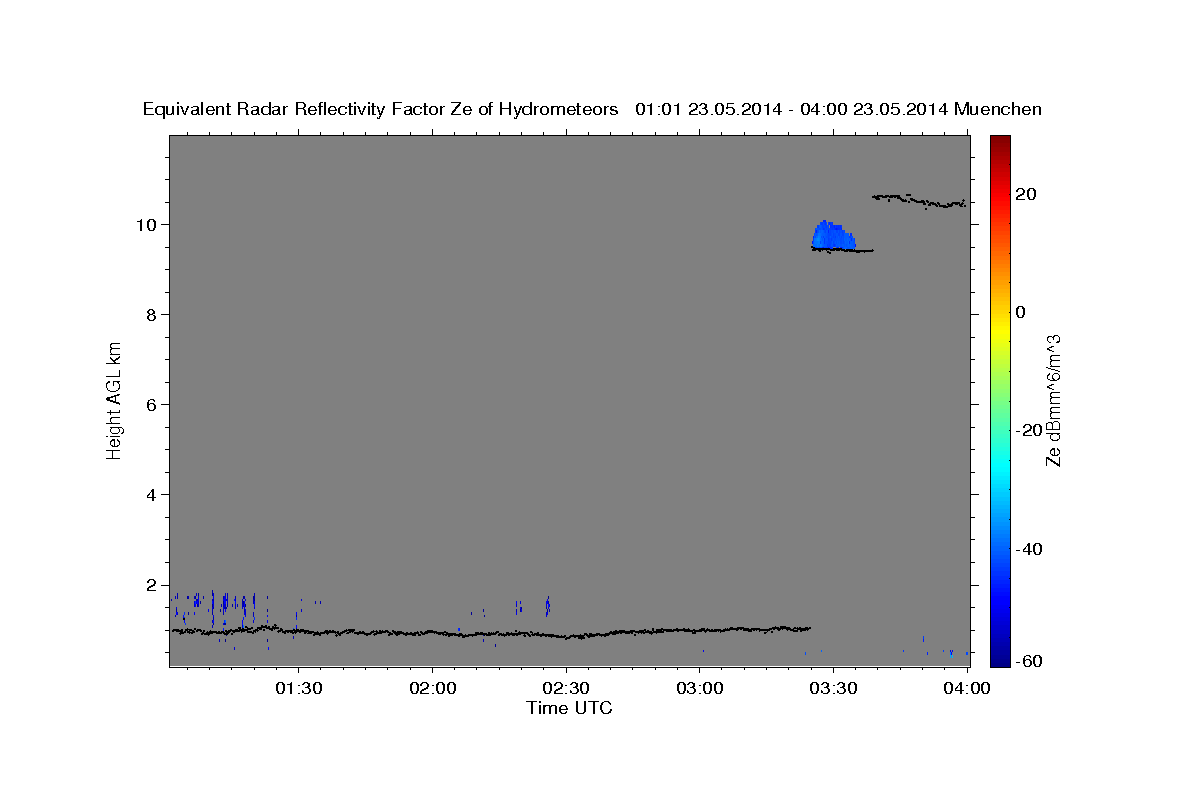Click the '04:00' time tick label

point(968,688)
